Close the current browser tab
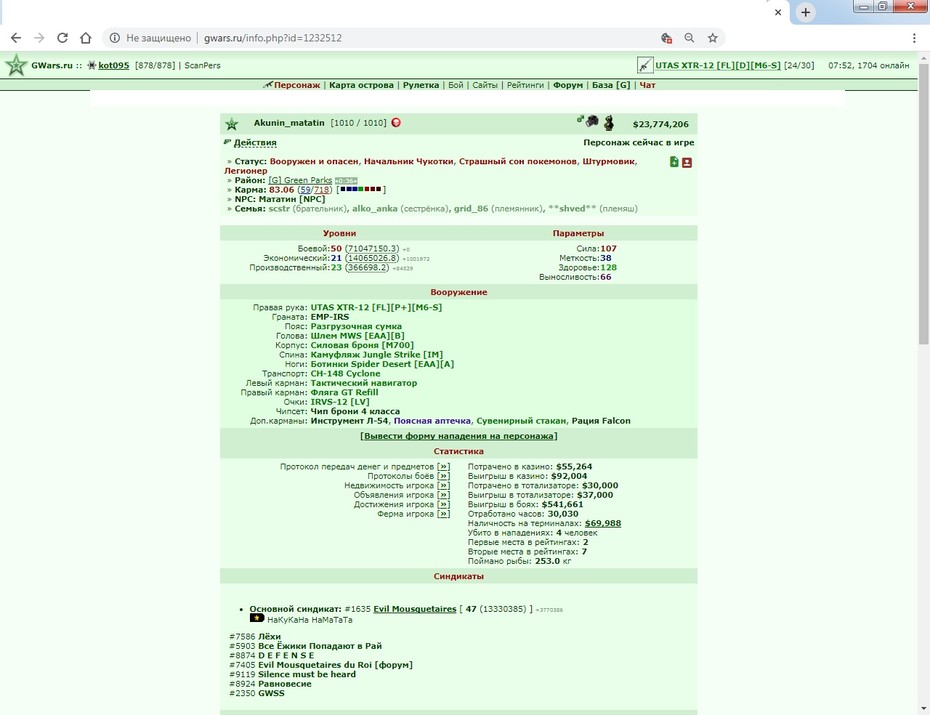 tap(778, 12)
